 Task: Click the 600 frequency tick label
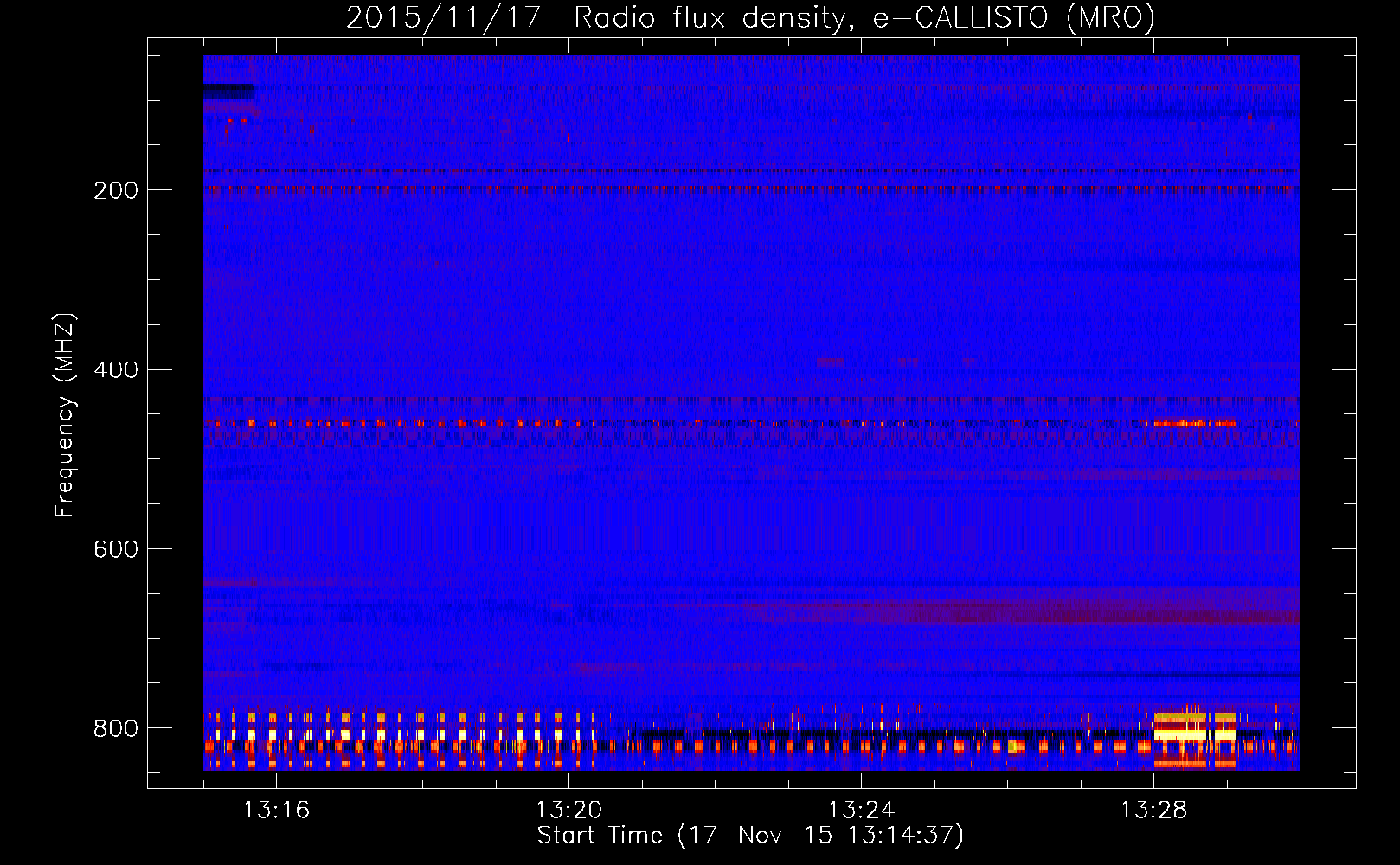[116, 550]
